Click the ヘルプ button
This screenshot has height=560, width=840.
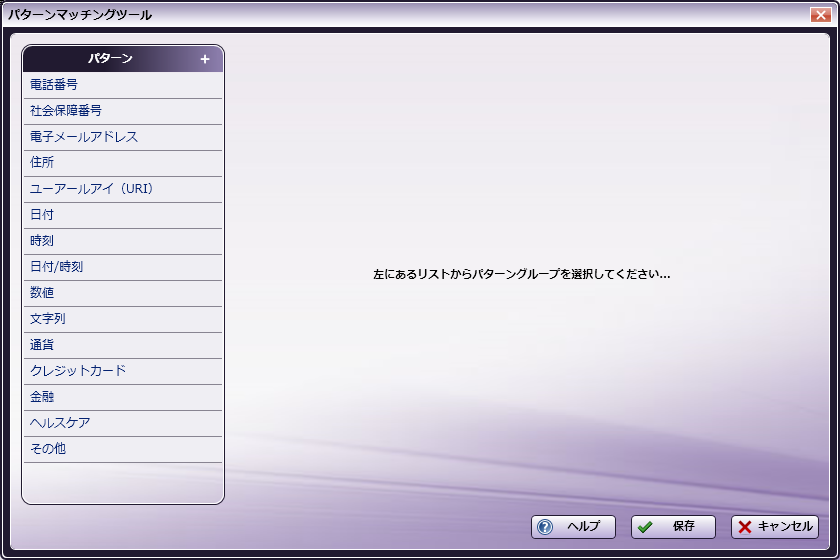573,527
